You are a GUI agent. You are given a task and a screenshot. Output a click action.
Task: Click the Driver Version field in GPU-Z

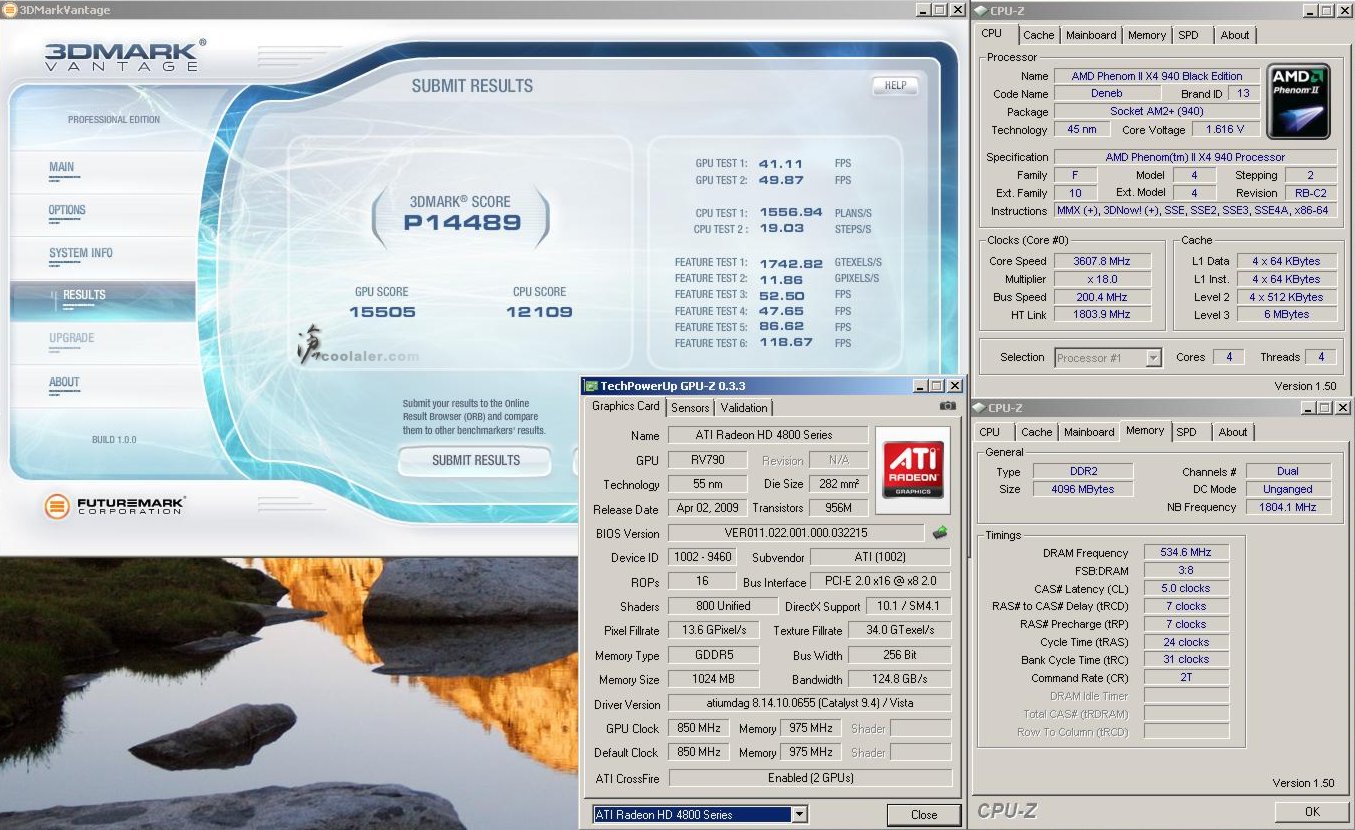pos(809,704)
